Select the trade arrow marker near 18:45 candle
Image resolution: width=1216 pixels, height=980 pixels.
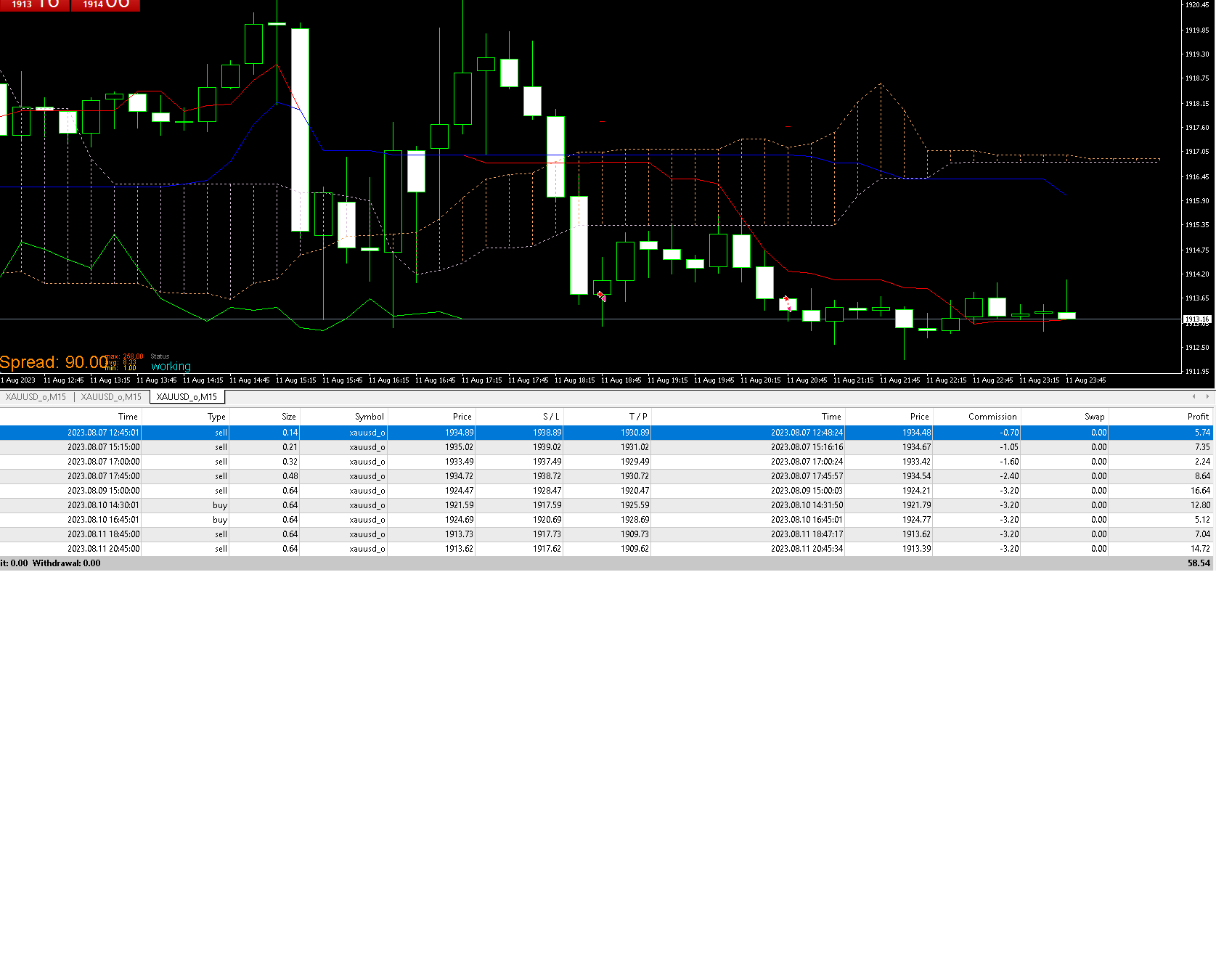point(601,296)
